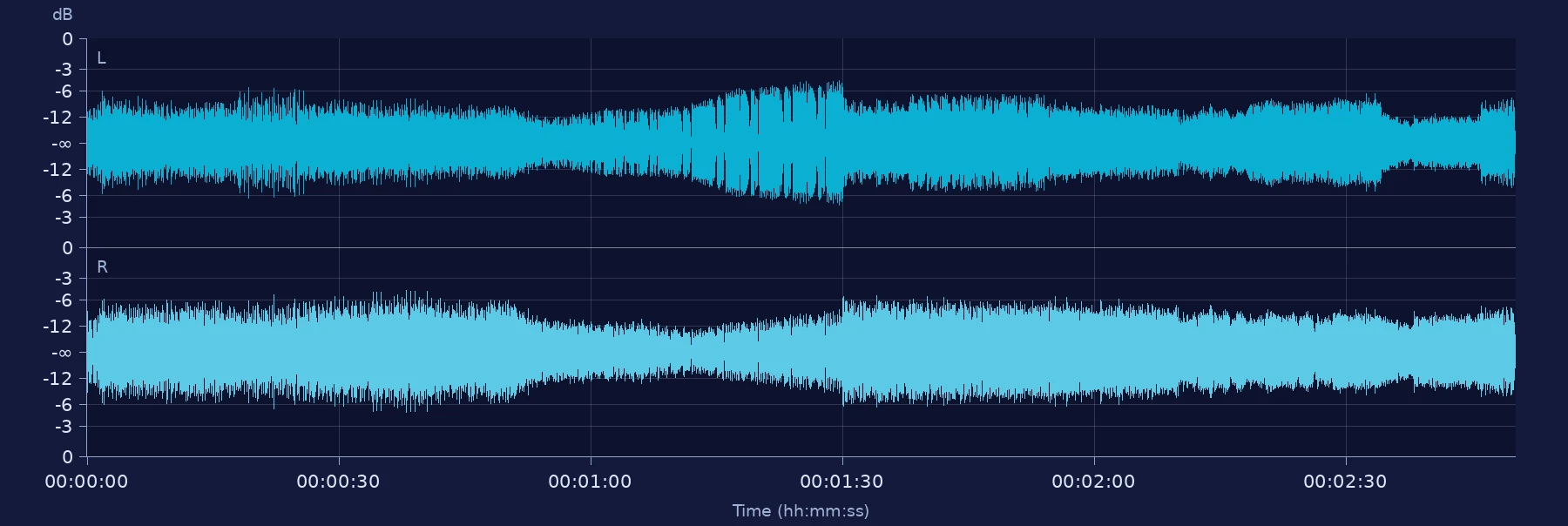Viewport: 1568px width, 526px height.
Task: Click the bottom 0 dB label of right channel
Action: pos(68,457)
